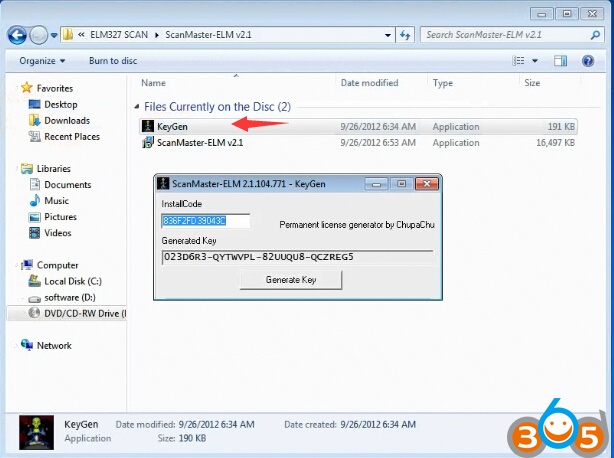Click the Desktop icon in sidebar
The height and width of the screenshot is (458, 614).
point(34,104)
